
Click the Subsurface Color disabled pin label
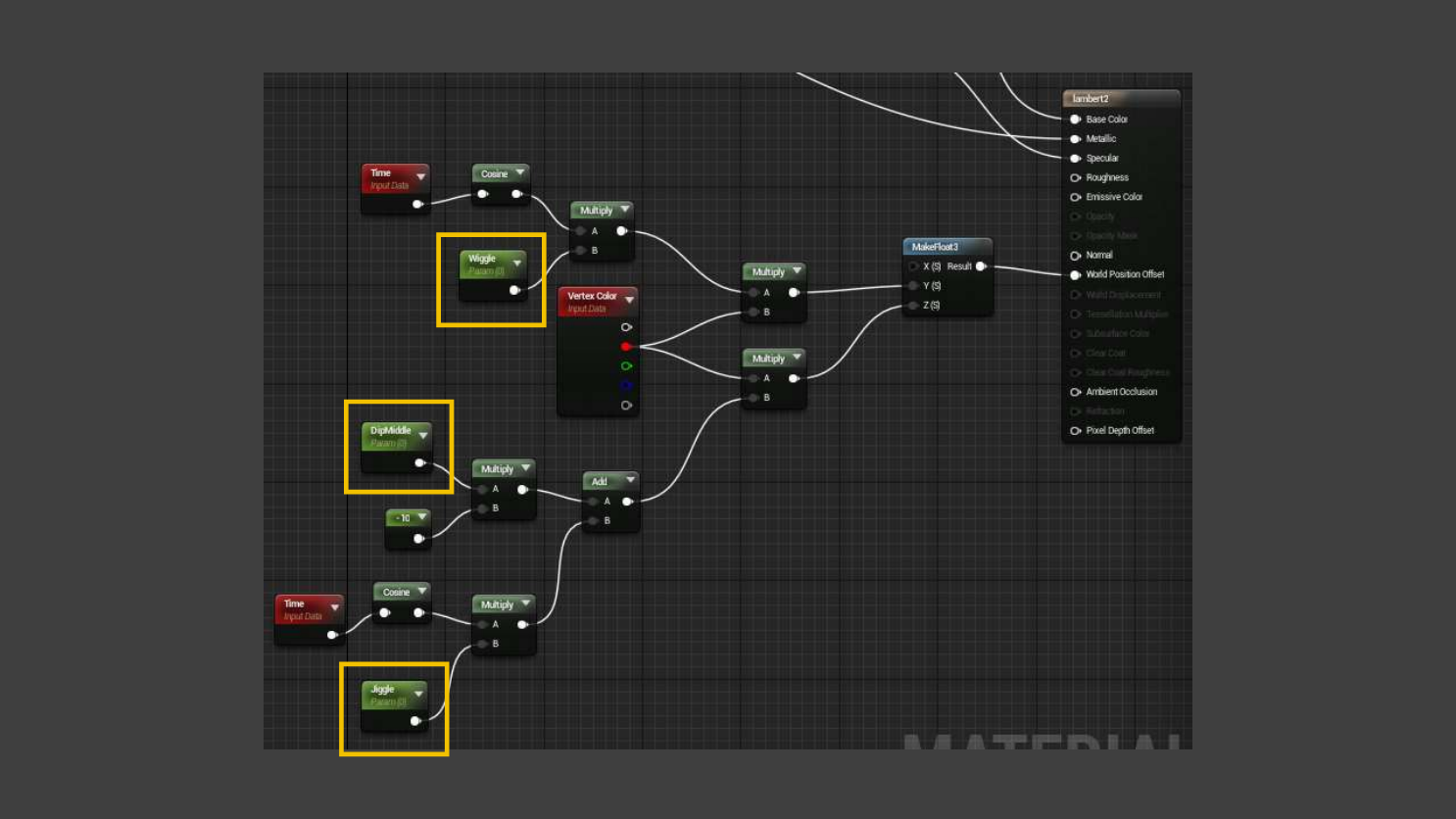tap(1117, 334)
